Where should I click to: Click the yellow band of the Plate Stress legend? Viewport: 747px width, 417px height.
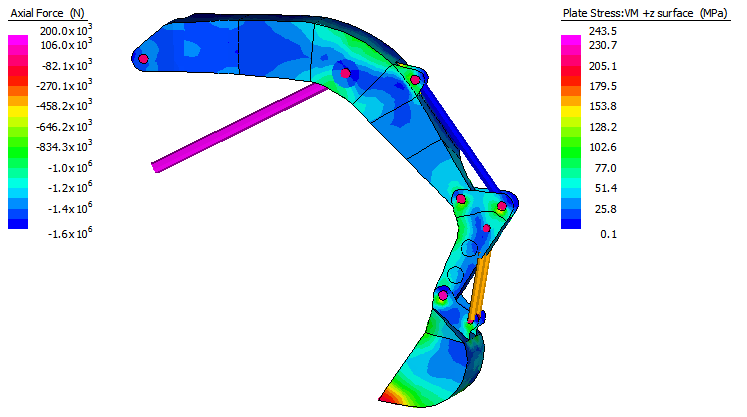[571, 111]
